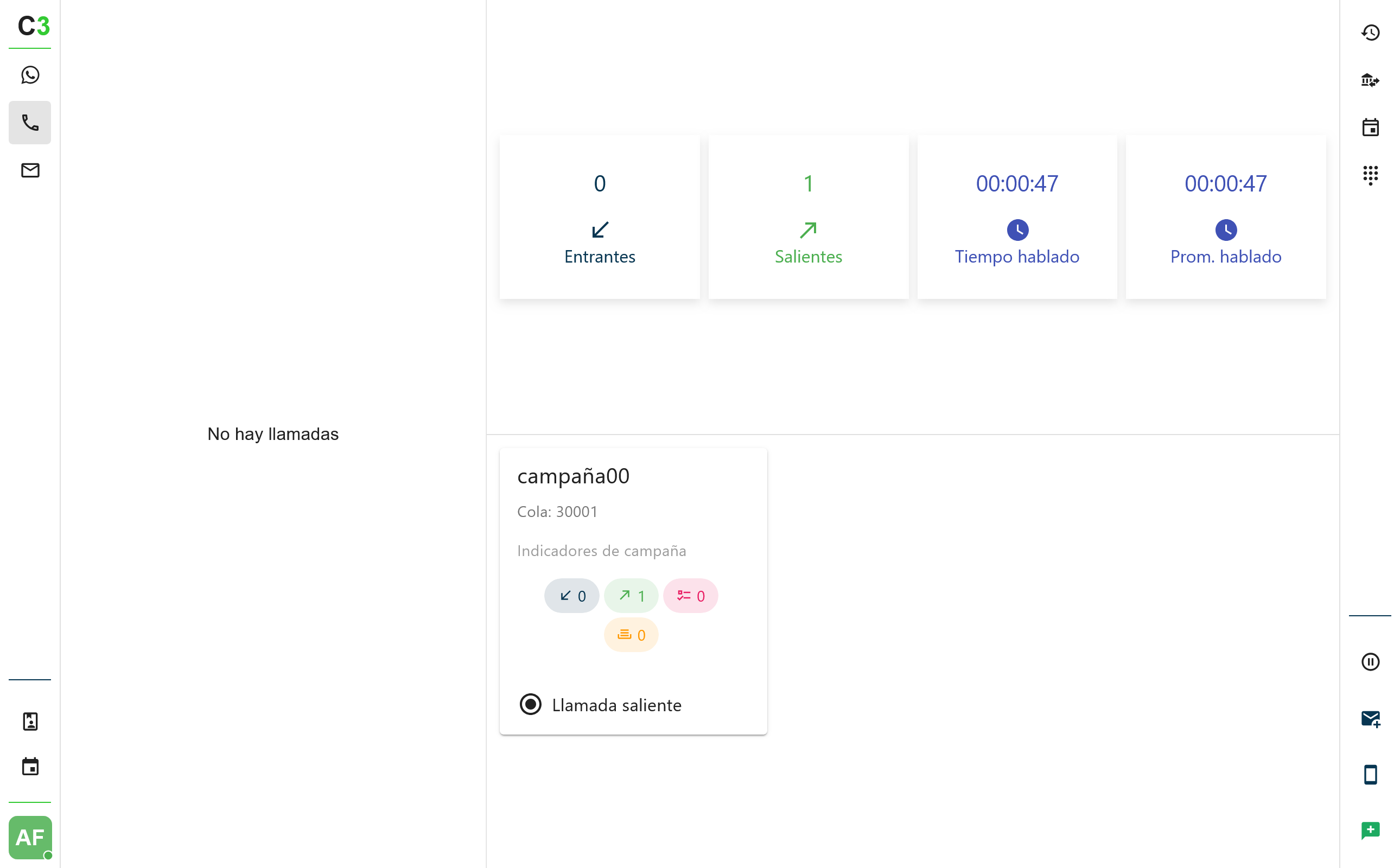The image size is (1400, 868).
Task: Click the Salientes stats card
Action: click(808, 217)
